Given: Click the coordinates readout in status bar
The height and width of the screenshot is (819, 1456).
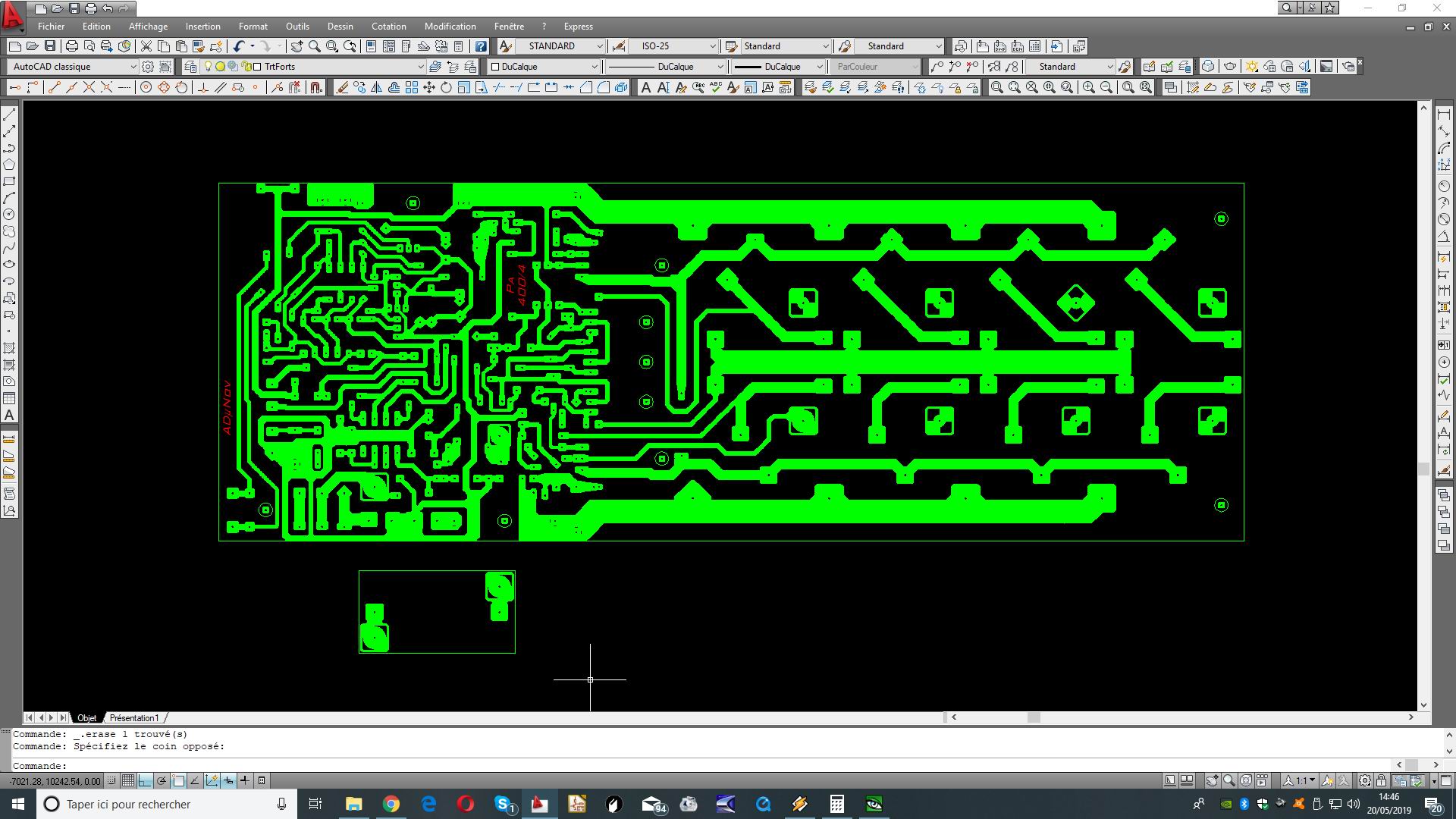Looking at the screenshot, I should coord(54,781).
